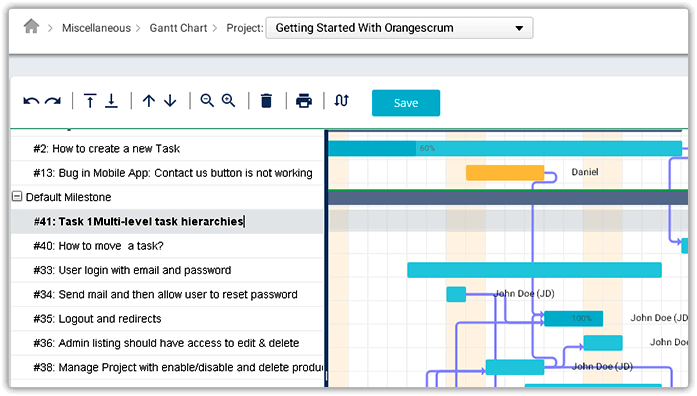
Task: Click the 100% completed task bar
Action: (x=573, y=318)
